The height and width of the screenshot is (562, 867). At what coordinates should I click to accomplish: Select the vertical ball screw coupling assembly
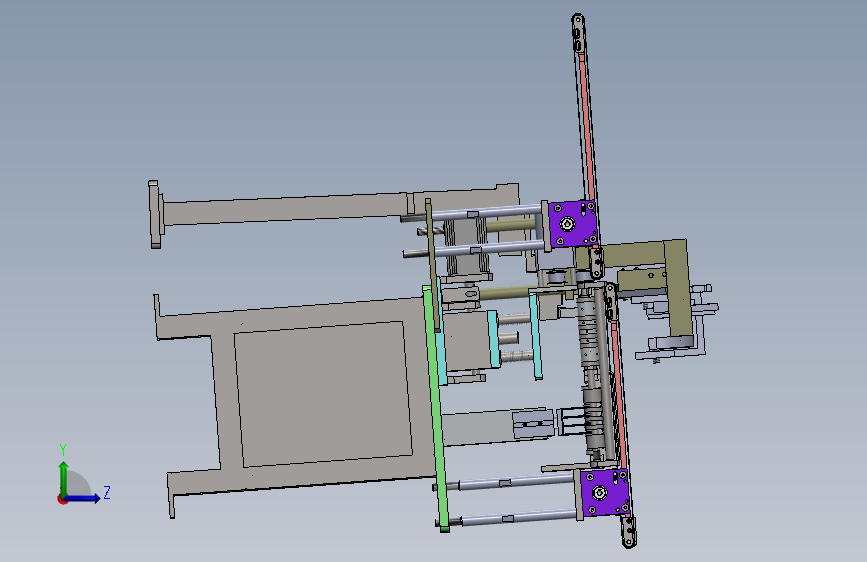coord(591,371)
